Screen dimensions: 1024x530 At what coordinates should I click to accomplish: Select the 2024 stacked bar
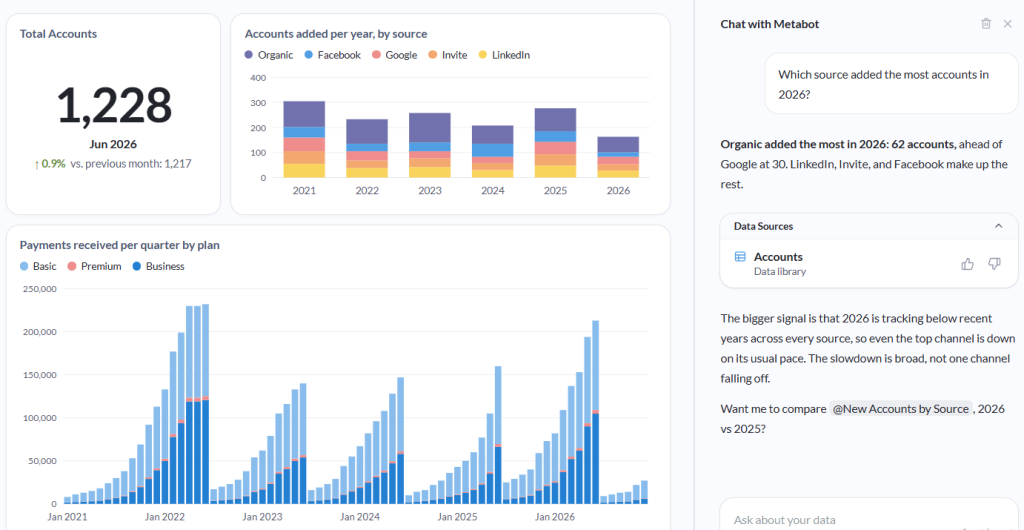pos(492,151)
